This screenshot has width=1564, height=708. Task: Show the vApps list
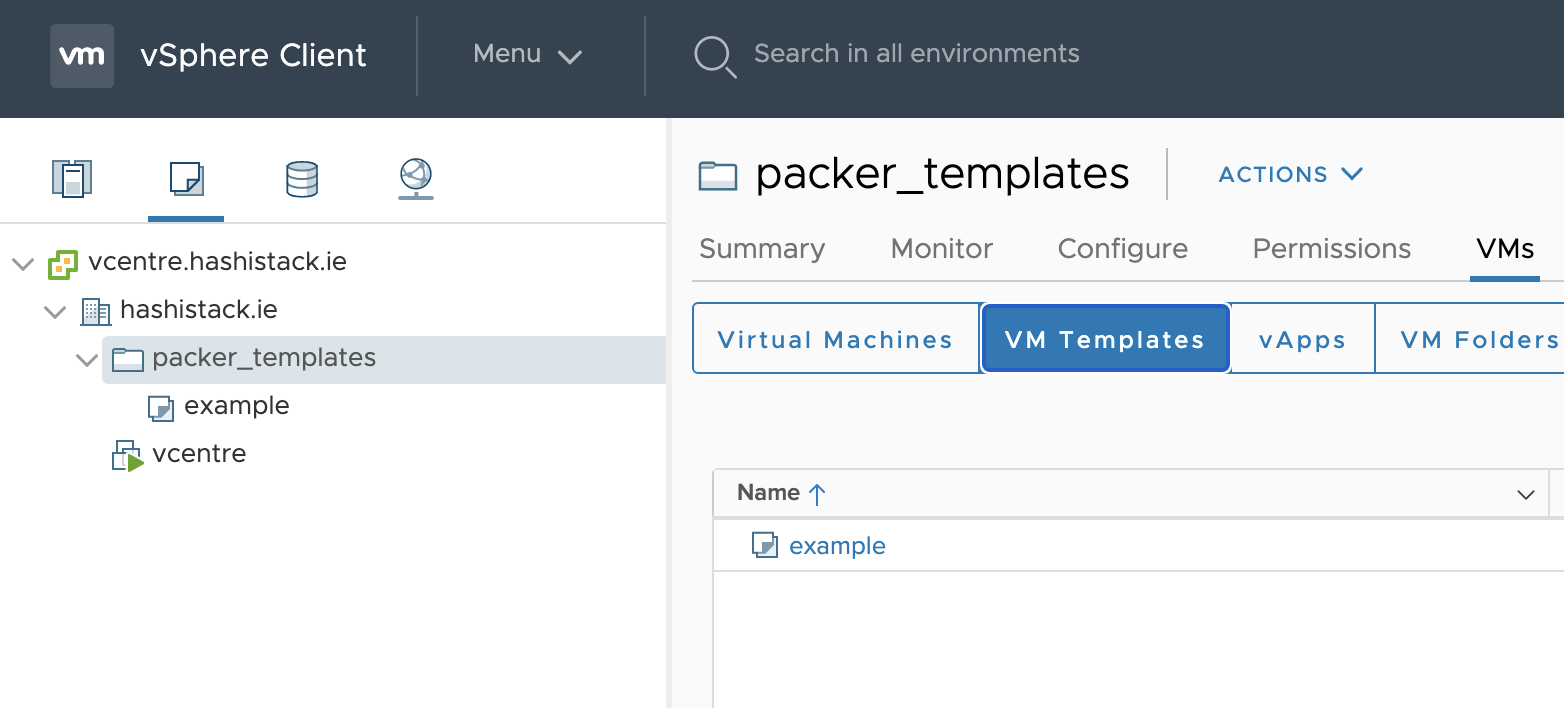(1302, 339)
